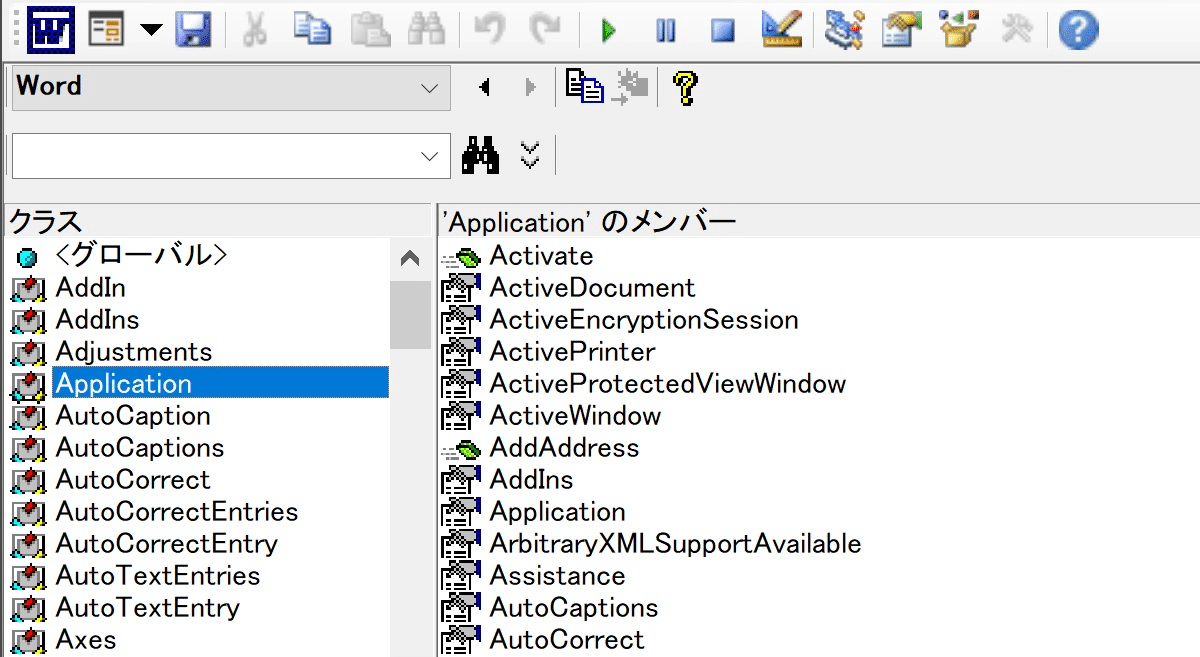Click the Undo arrow icon
This screenshot has height=657, width=1200.
[x=489, y=30]
